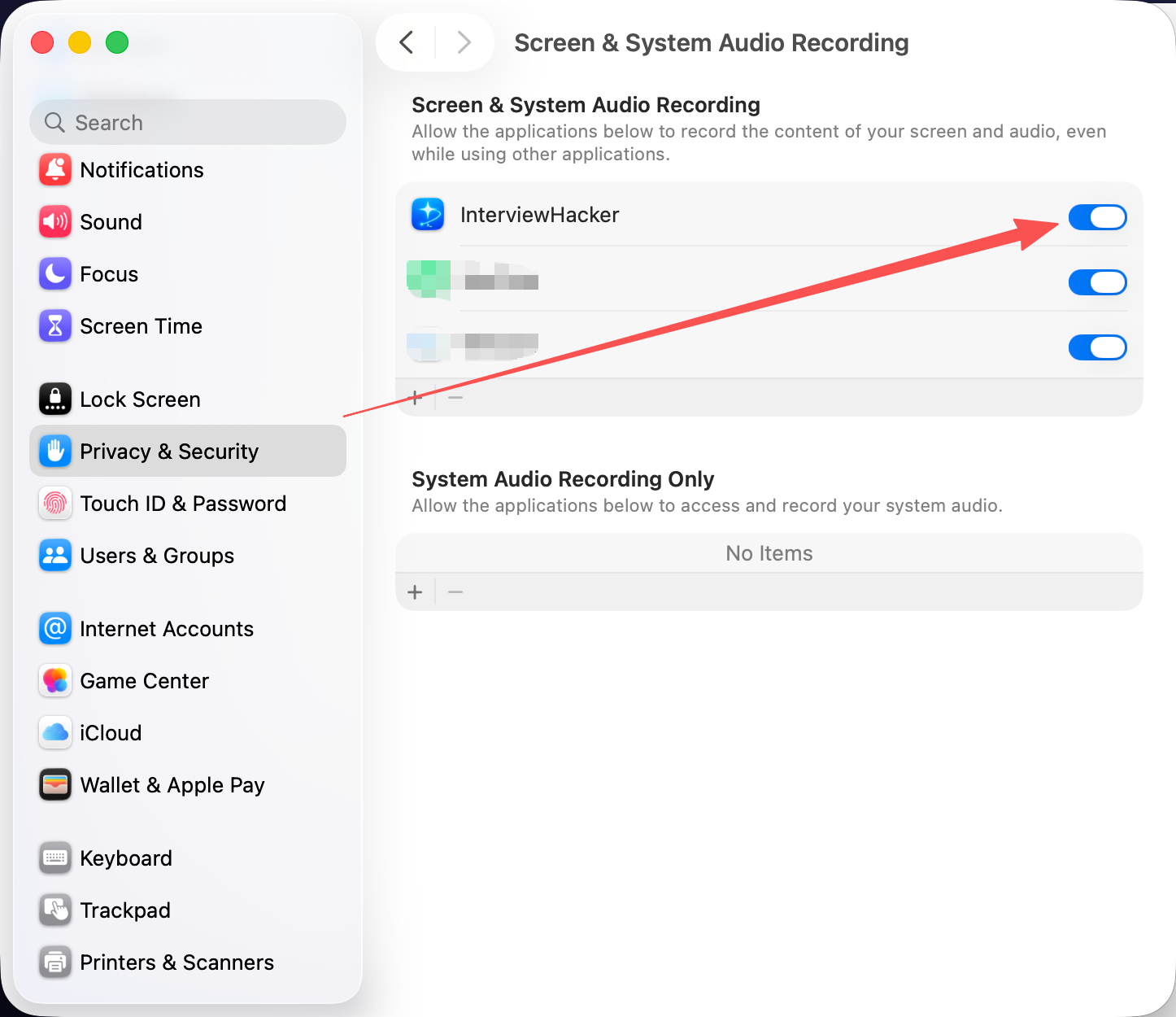Open Trackpad settings

(x=188, y=910)
